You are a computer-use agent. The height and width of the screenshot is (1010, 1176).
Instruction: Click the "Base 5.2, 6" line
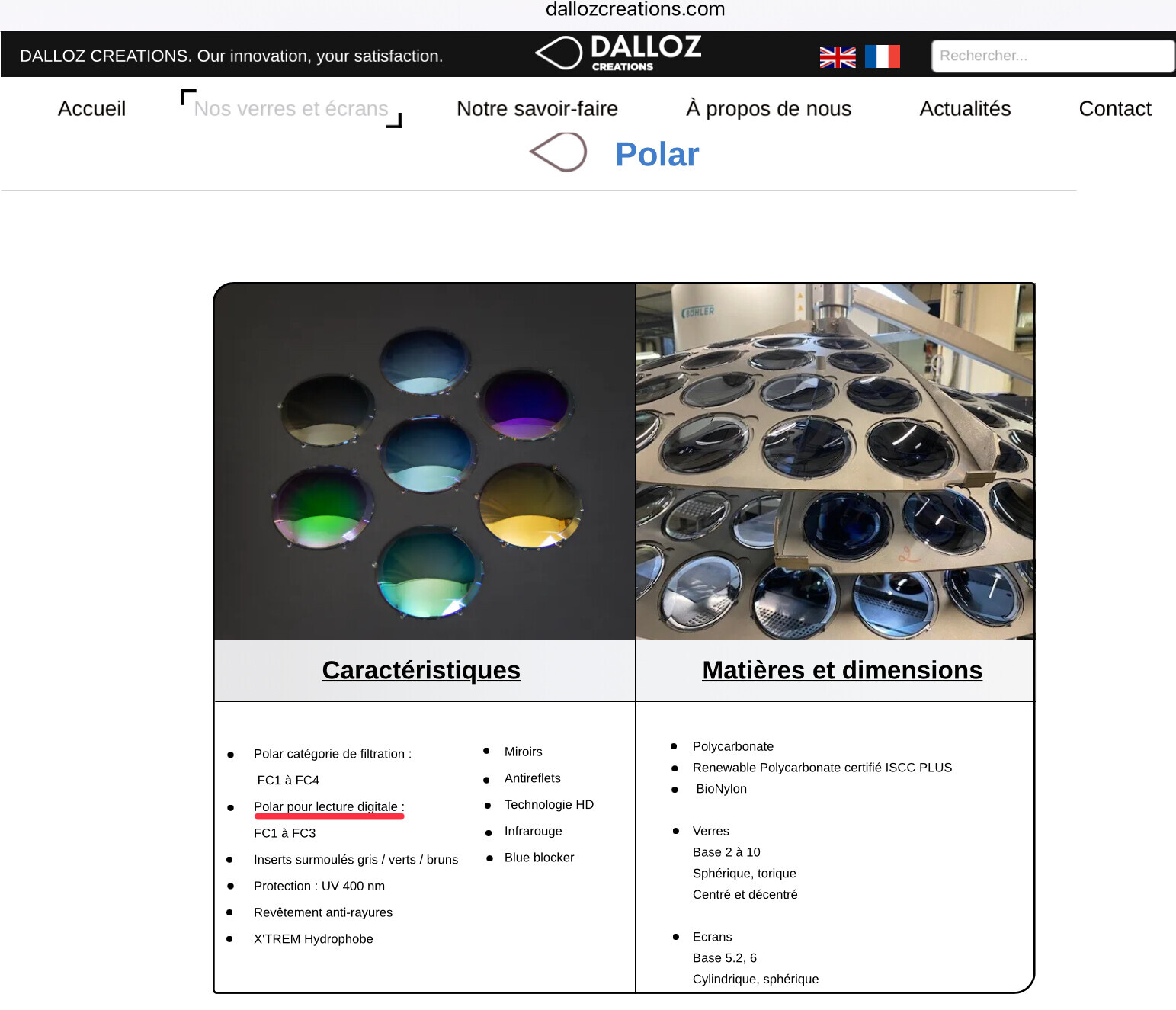pyautogui.click(x=725, y=958)
